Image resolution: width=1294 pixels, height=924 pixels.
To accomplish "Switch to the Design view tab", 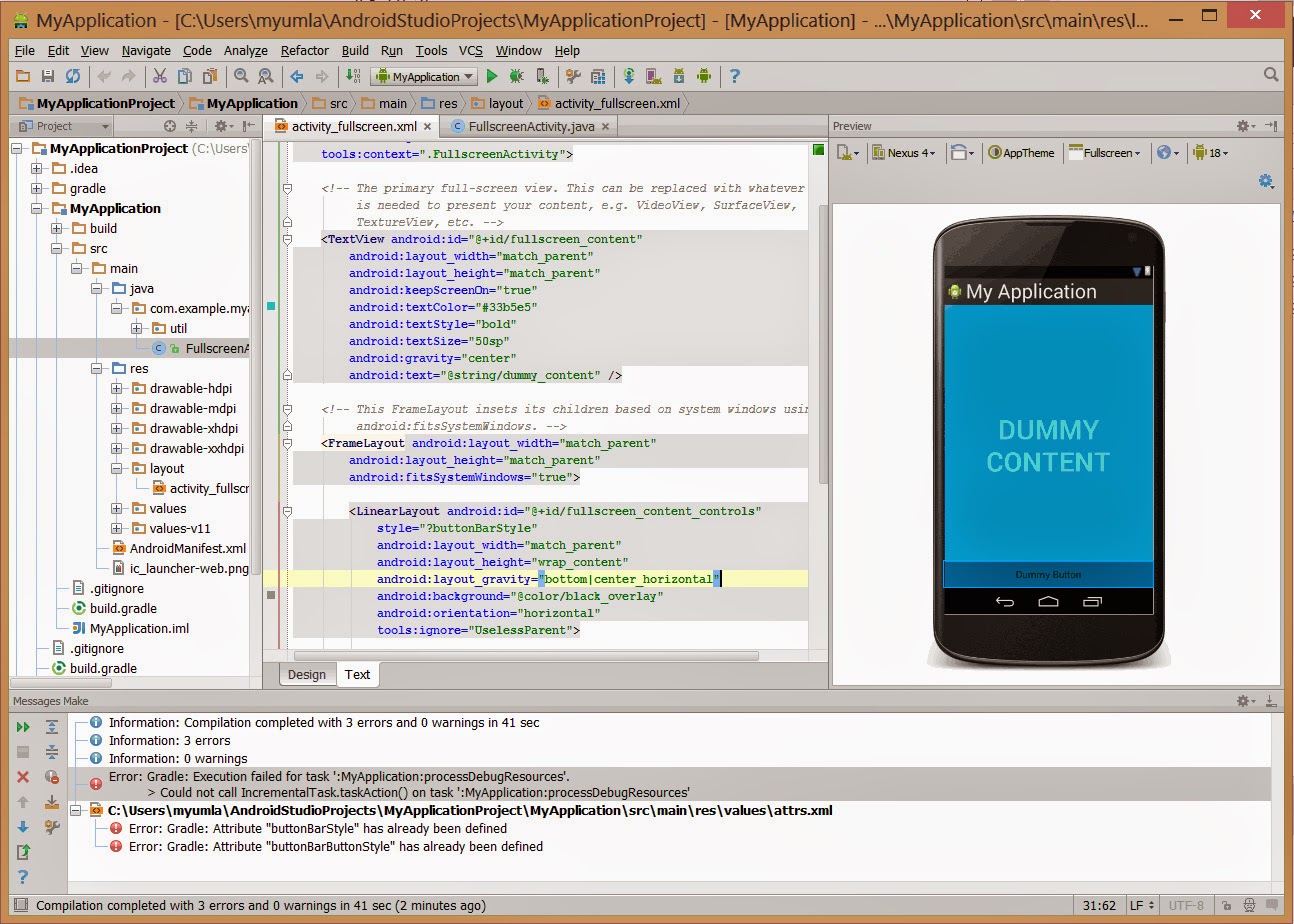I will [x=307, y=674].
